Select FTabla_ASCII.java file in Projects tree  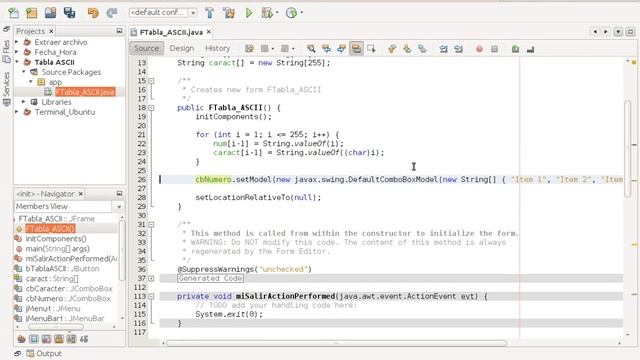[85, 92]
